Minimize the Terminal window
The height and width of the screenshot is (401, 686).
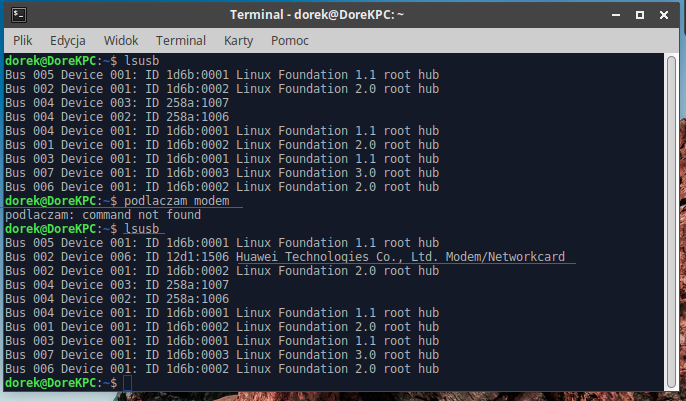click(610, 15)
